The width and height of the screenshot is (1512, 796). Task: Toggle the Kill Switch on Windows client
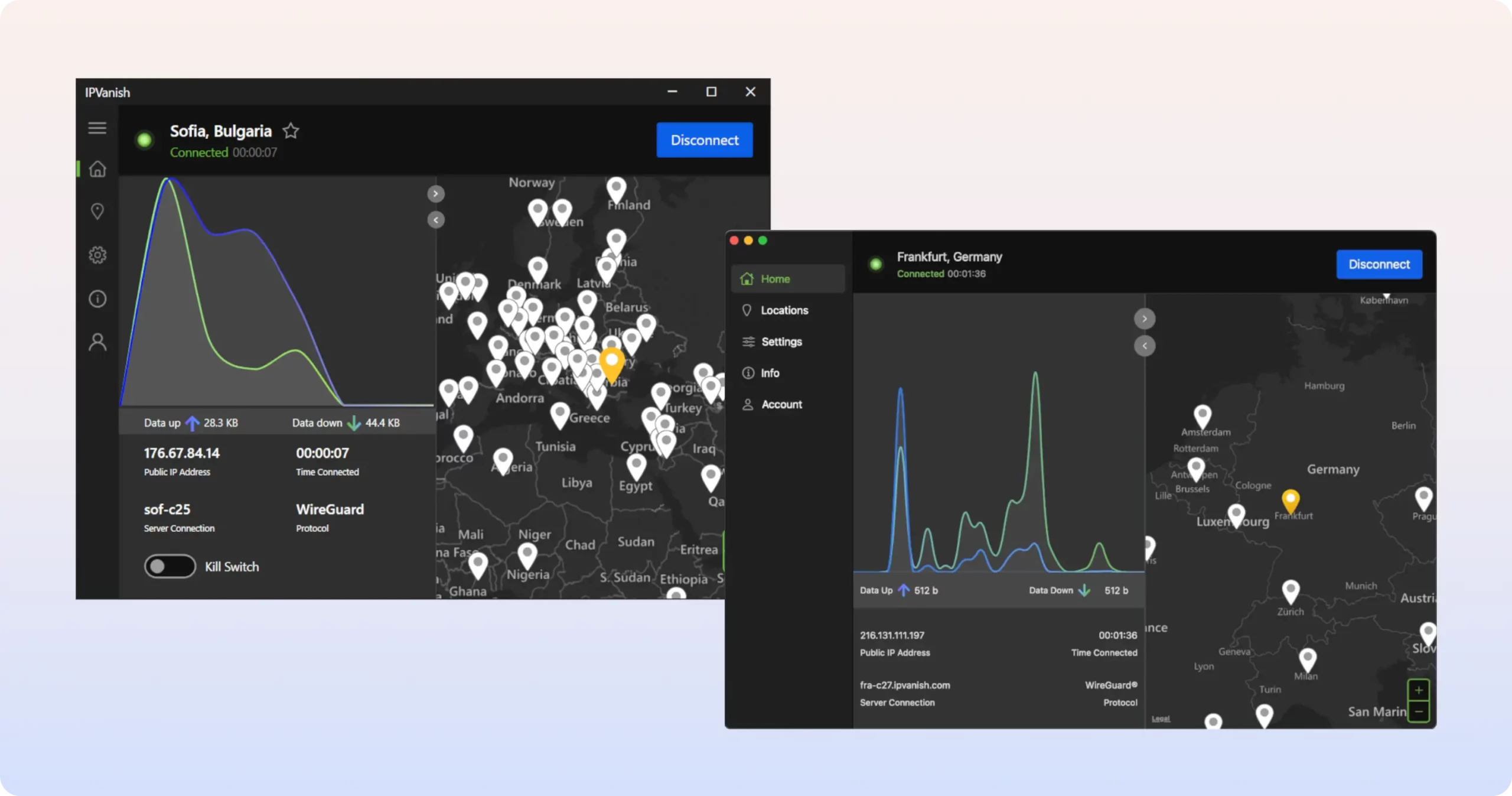point(169,566)
